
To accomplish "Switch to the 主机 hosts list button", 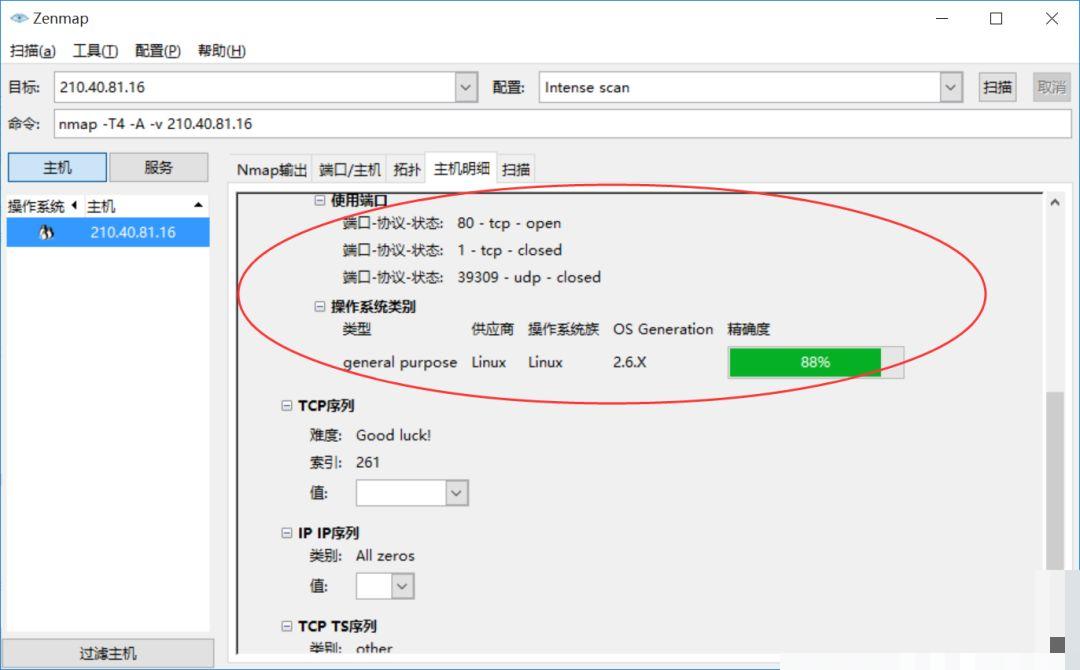I will pos(57,167).
